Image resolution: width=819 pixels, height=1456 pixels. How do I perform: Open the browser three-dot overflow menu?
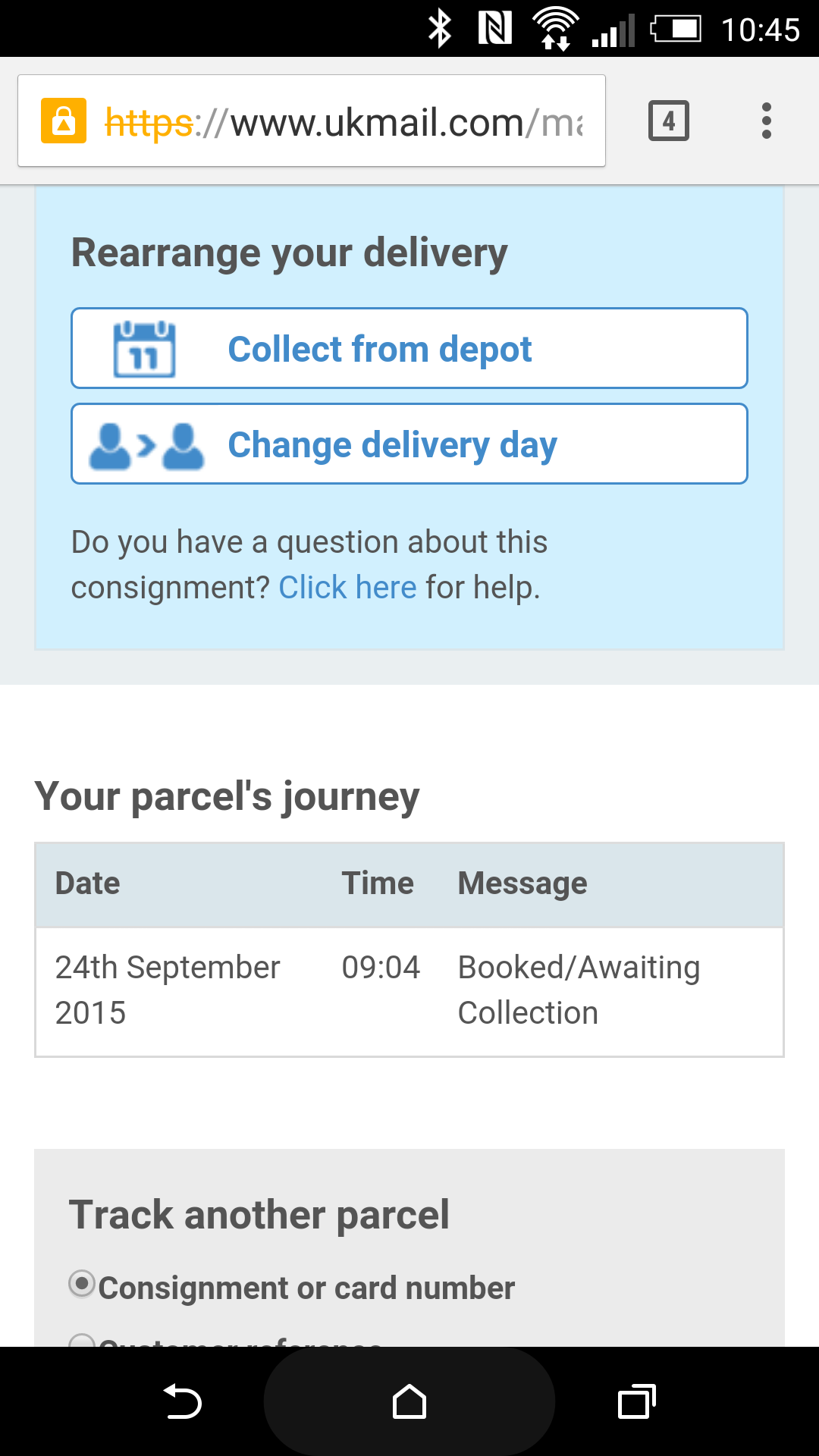pos(767,121)
